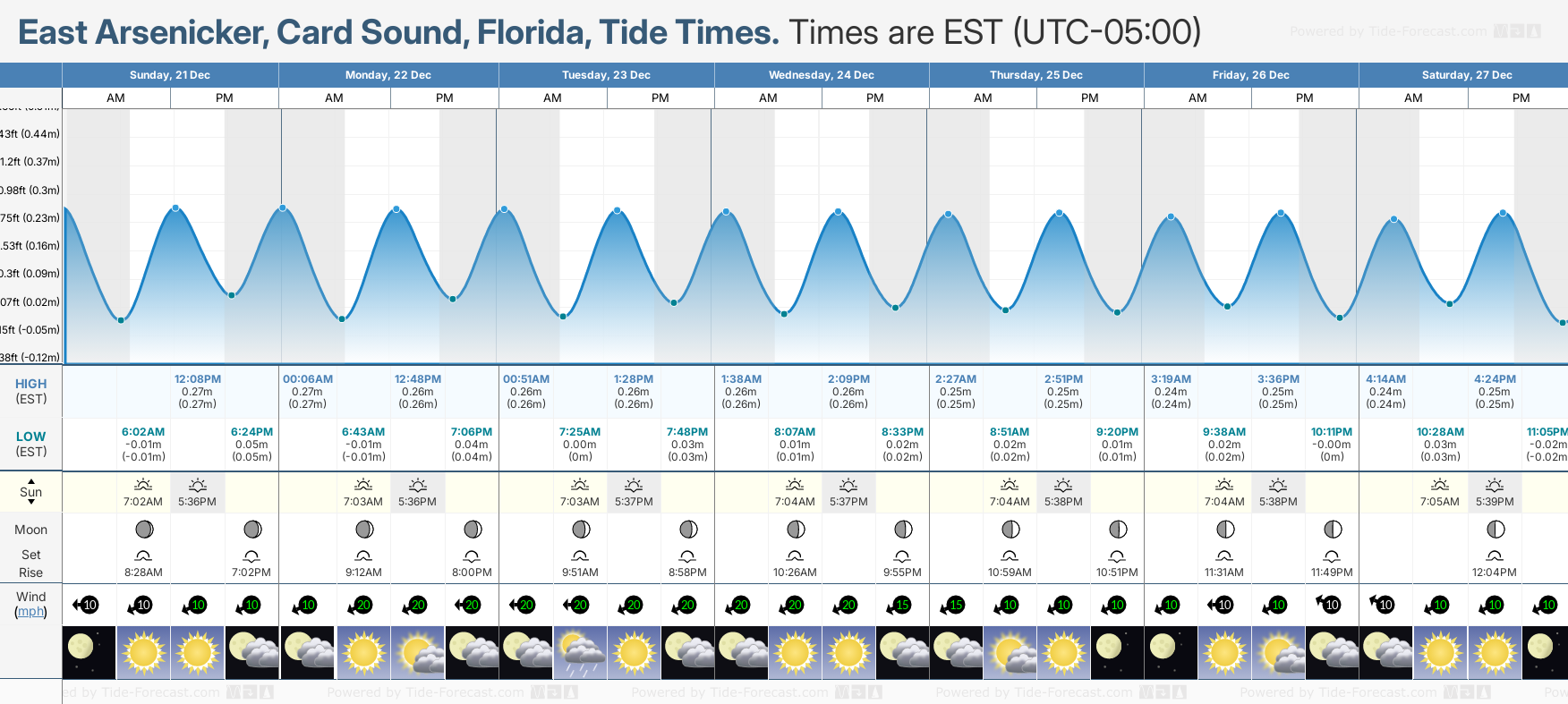Image resolution: width=1568 pixels, height=704 pixels.
Task: Click the 7:25AM low tide time entry
Action: [580, 432]
